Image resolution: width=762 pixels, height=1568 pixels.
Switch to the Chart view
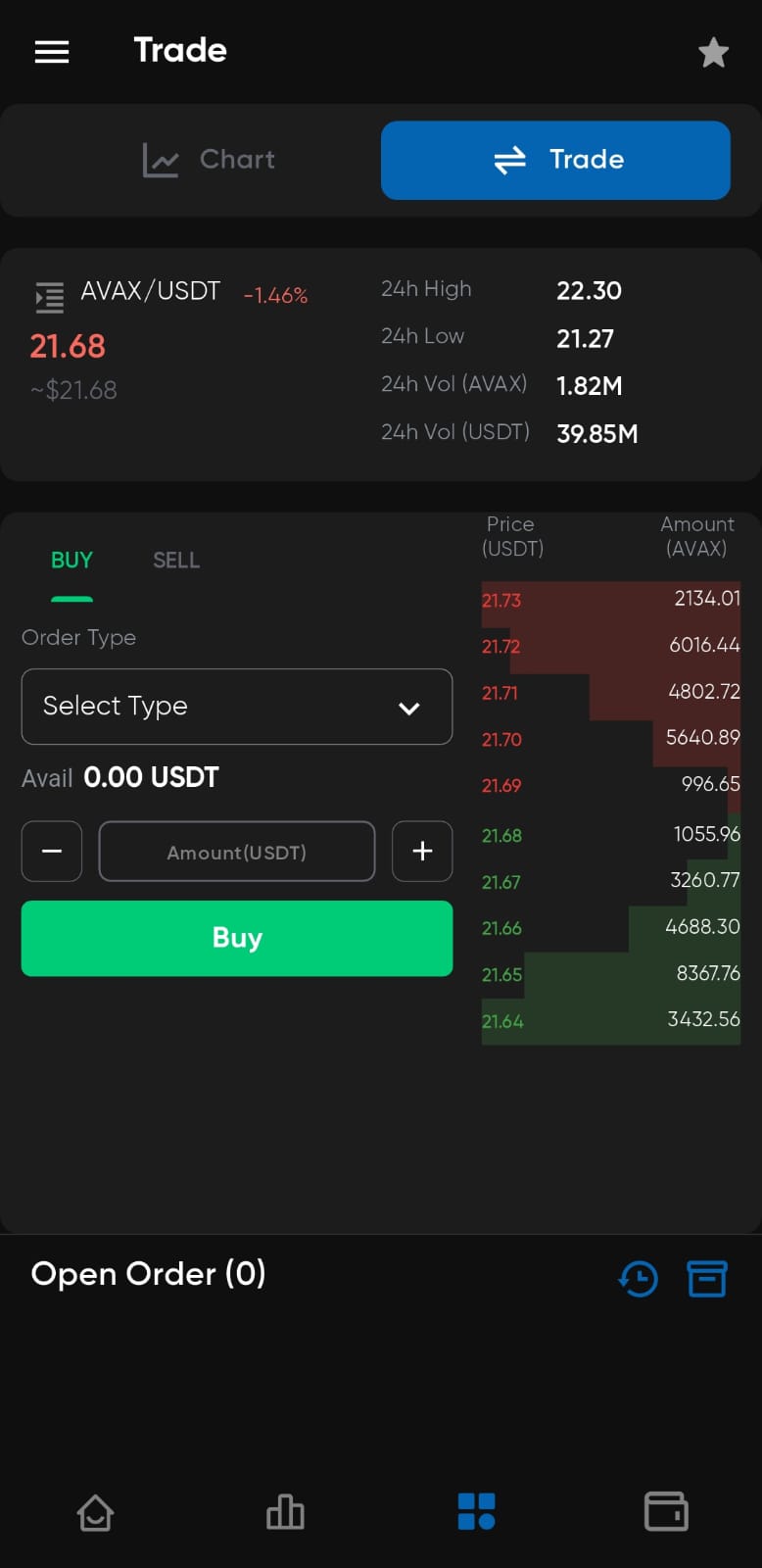pyautogui.click(x=210, y=160)
